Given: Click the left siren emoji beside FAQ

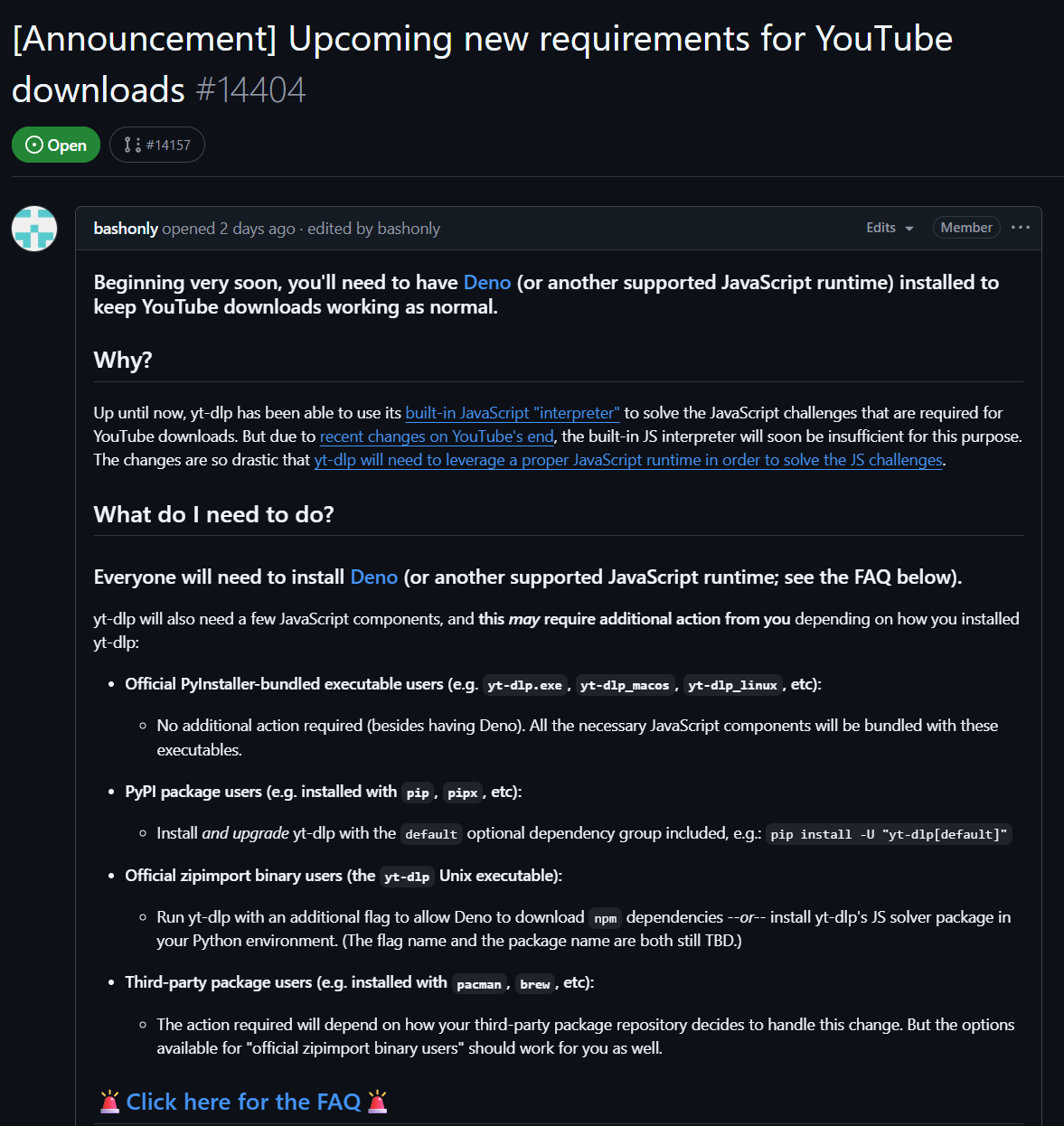Looking at the screenshot, I should [110, 1102].
